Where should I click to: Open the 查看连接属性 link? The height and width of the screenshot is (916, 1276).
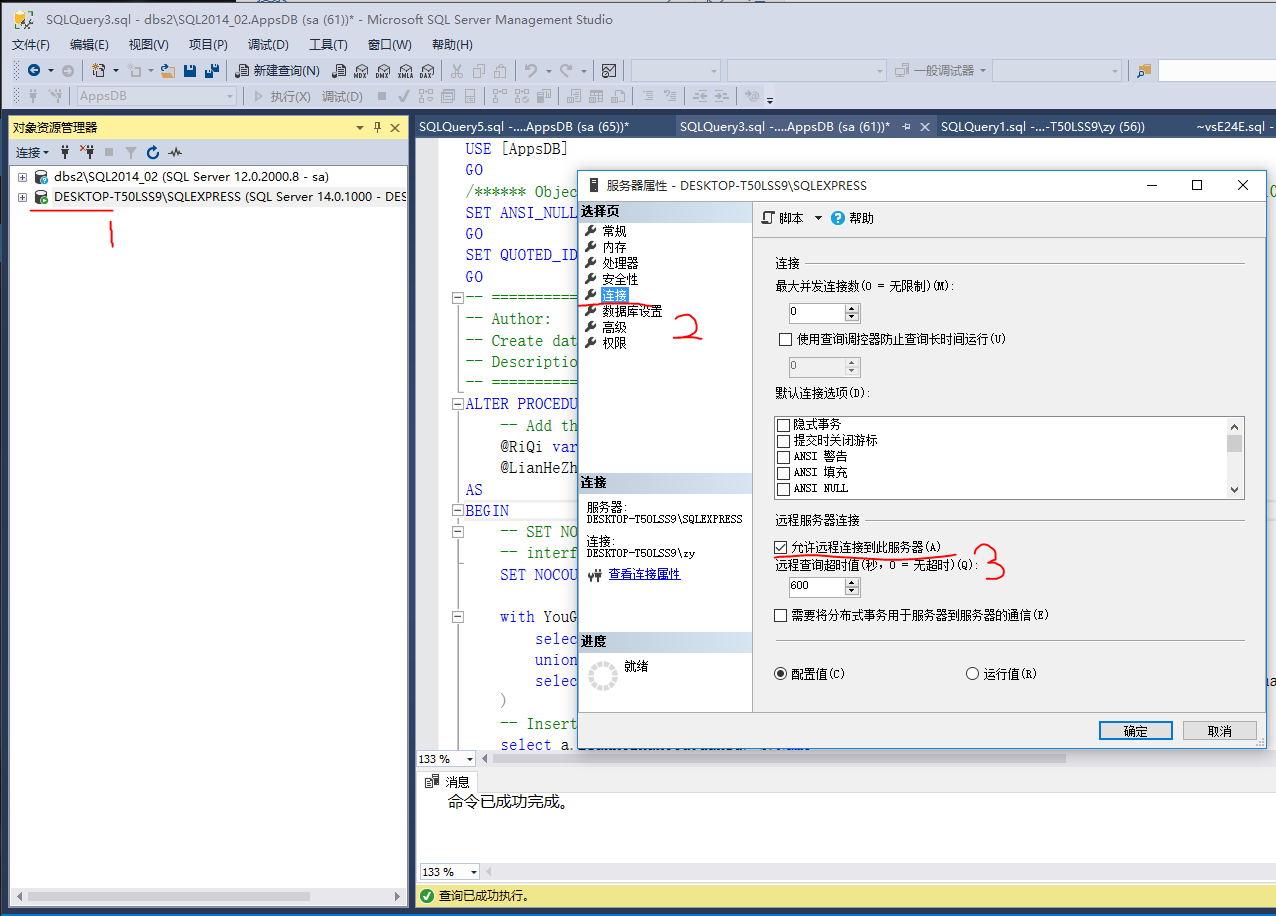(644, 574)
